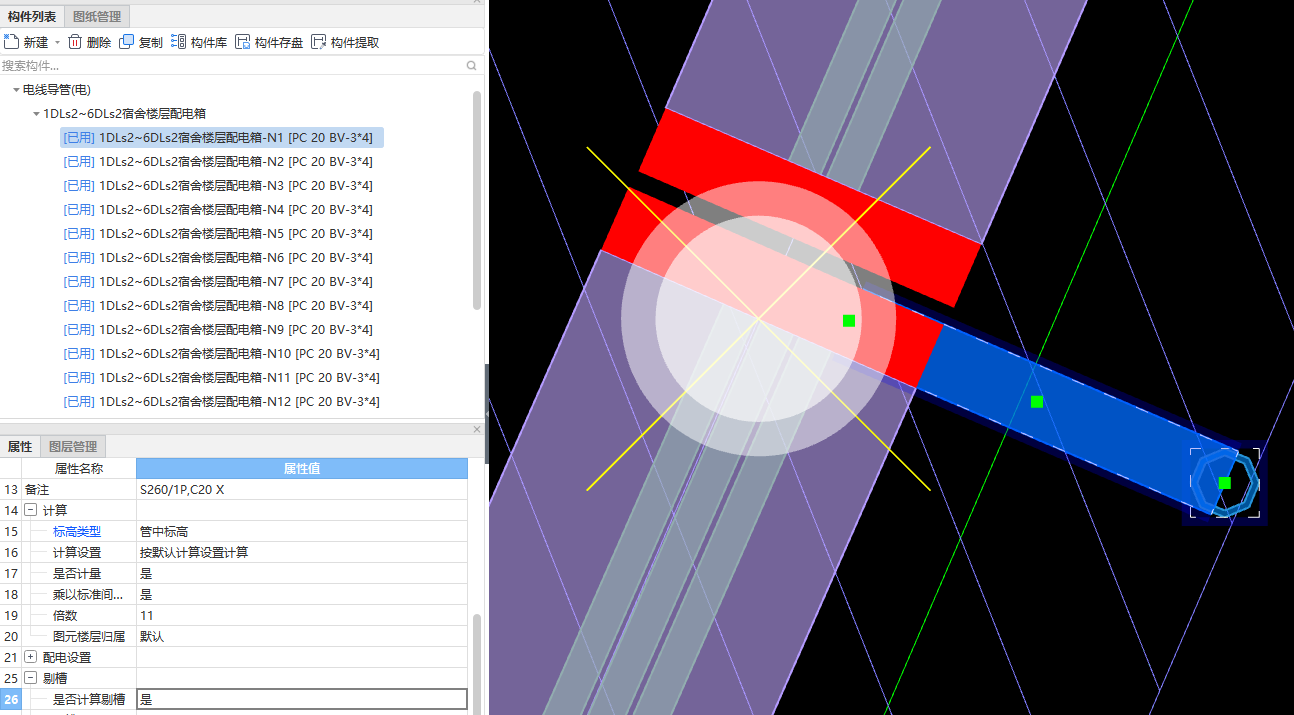
Task: Click the 是否计量 value cell
Action: point(302,573)
